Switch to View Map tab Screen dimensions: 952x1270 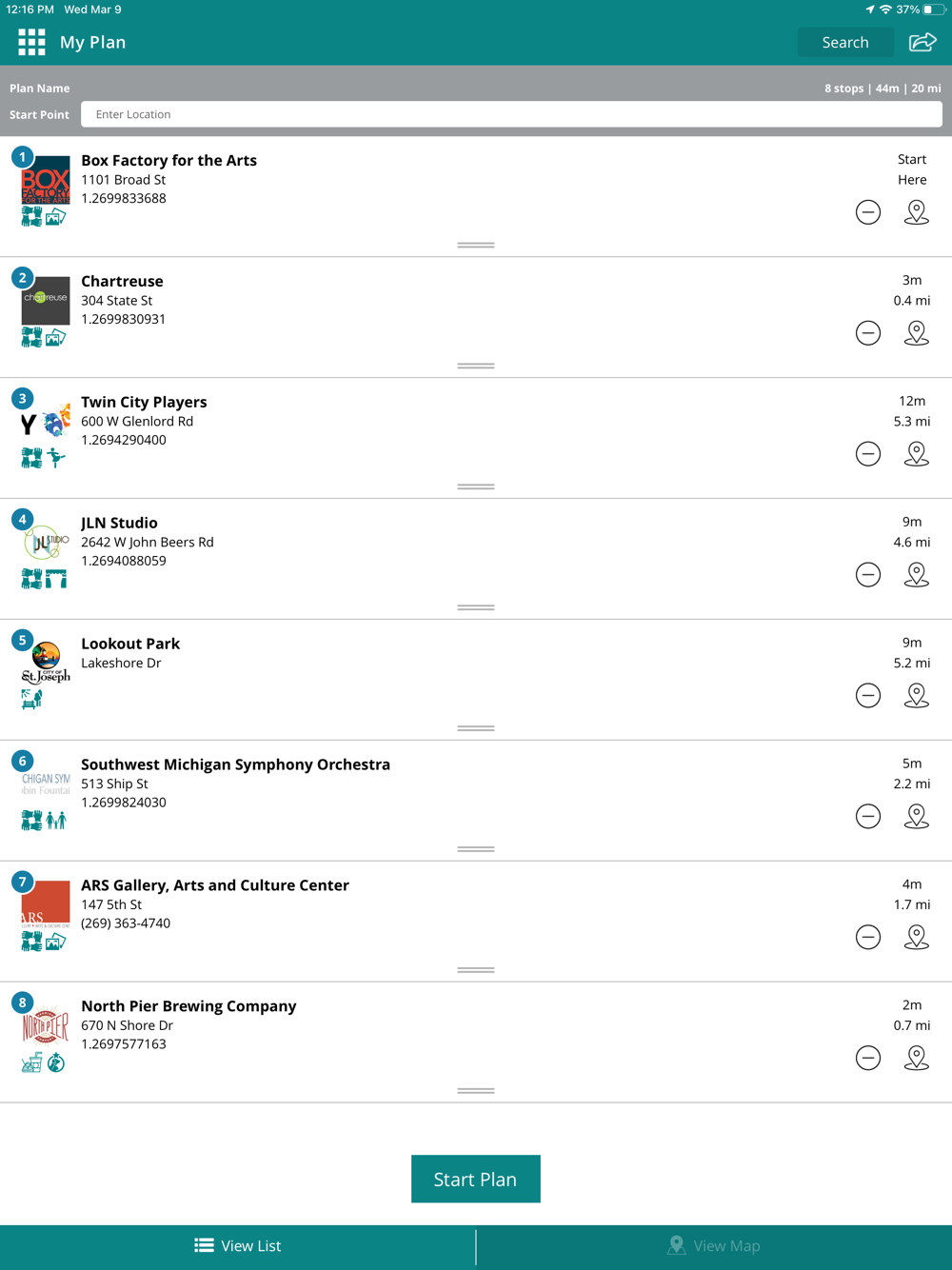[714, 1245]
